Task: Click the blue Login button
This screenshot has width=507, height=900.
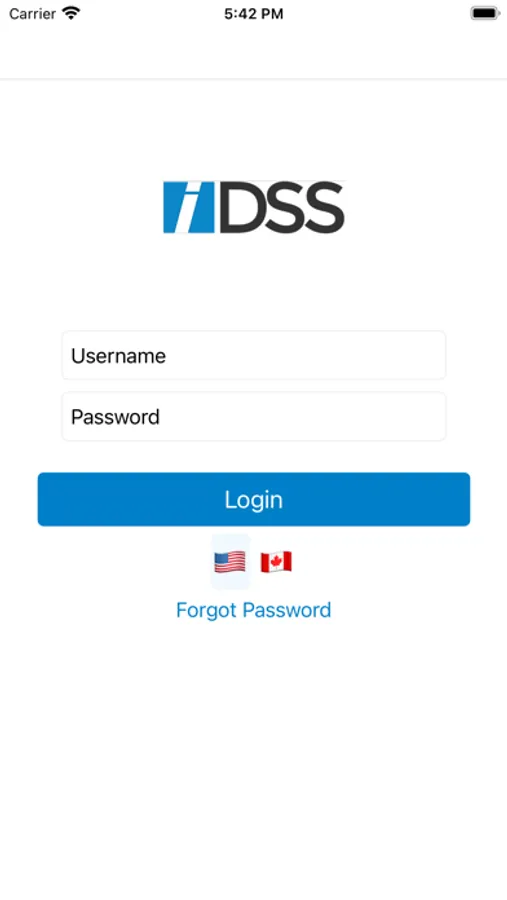Action: coord(254,499)
